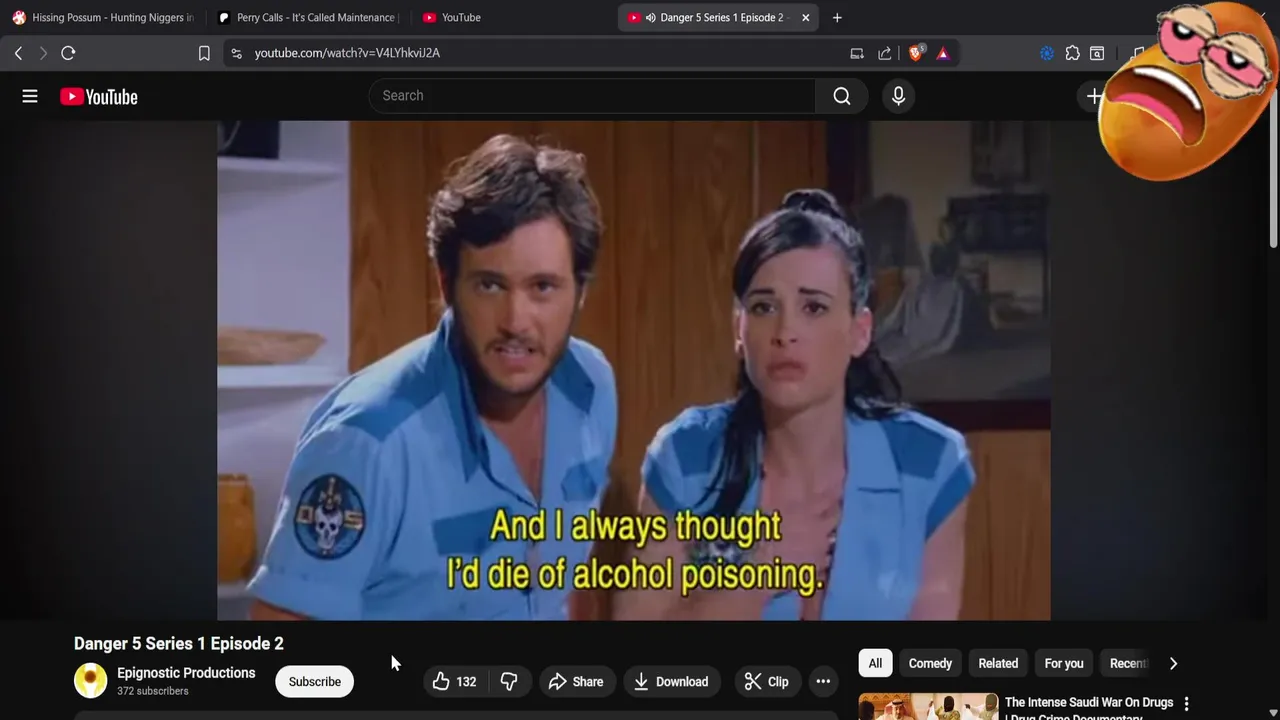Go forward with browser forward arrow

(x=43, y=53)
